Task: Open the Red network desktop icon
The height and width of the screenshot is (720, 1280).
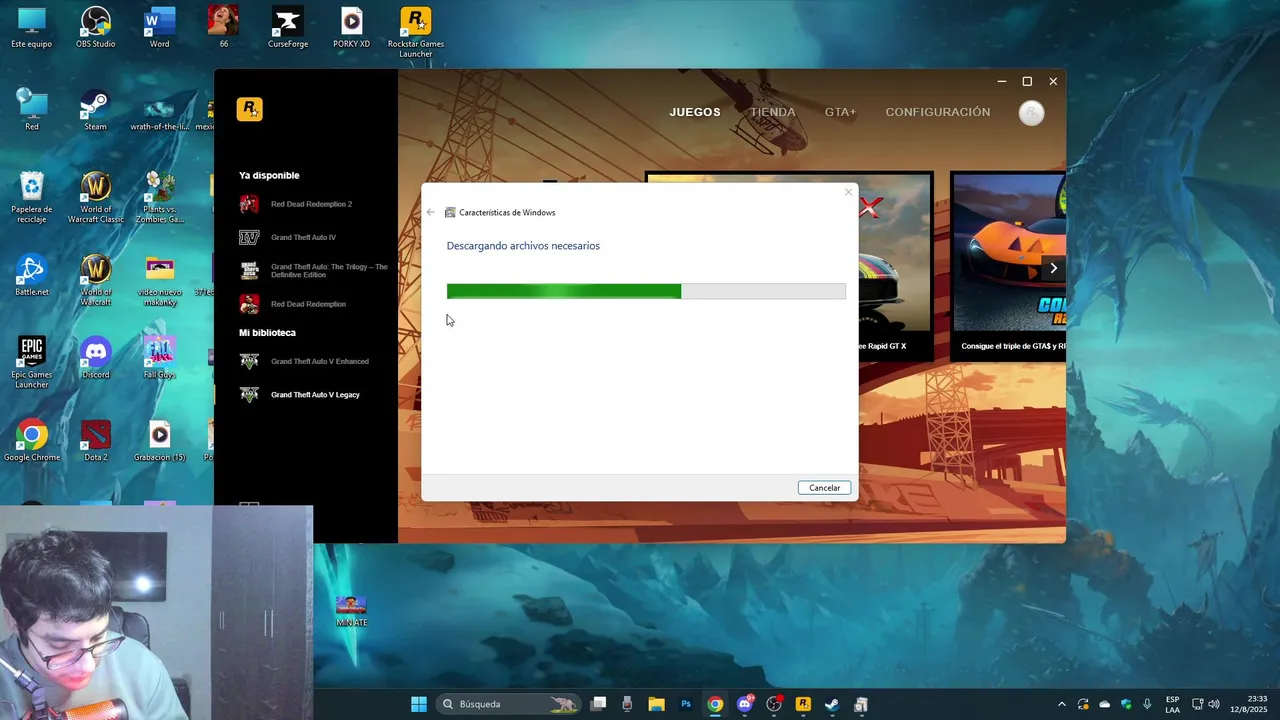Action: pos(32,110)
